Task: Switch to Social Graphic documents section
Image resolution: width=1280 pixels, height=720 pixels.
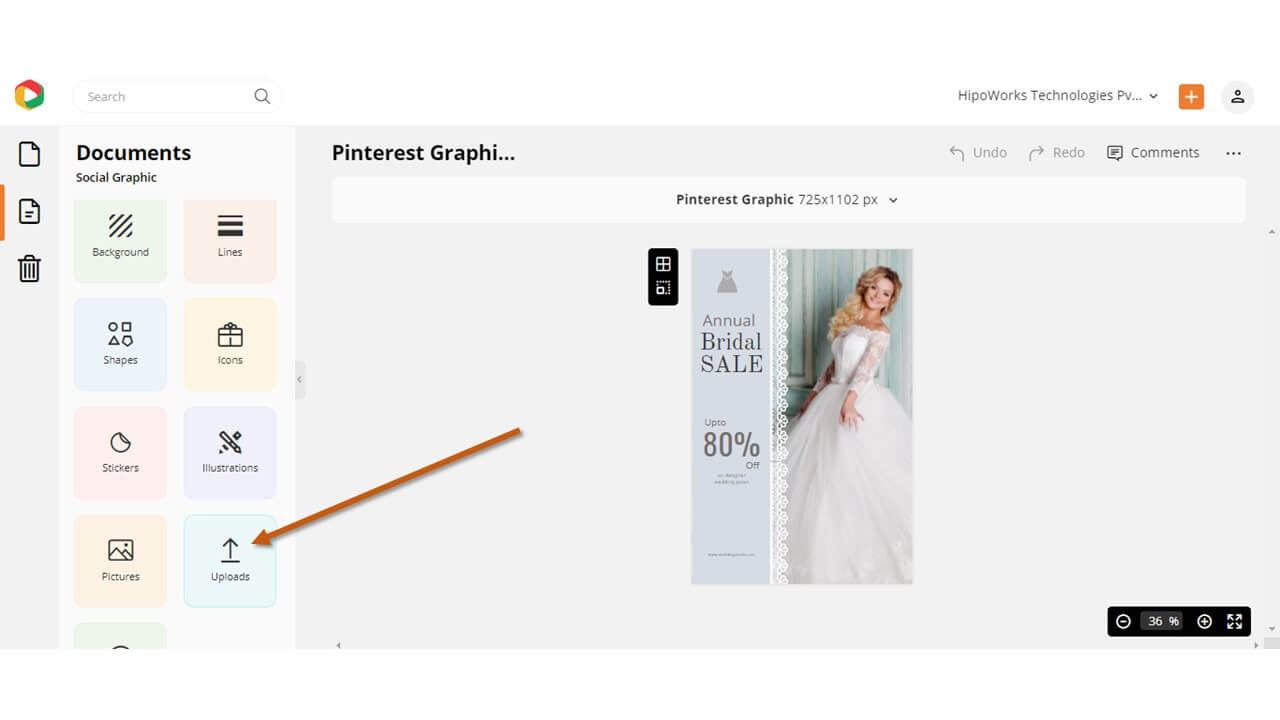Action: click(116, 177)
